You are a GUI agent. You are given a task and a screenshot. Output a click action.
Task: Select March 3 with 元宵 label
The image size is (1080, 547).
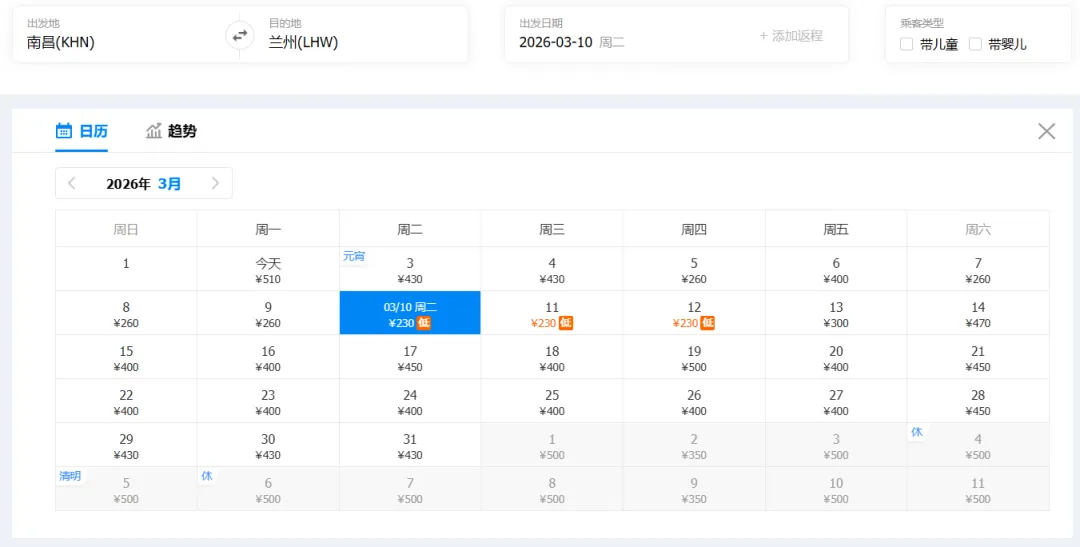(x=410, y=269)
